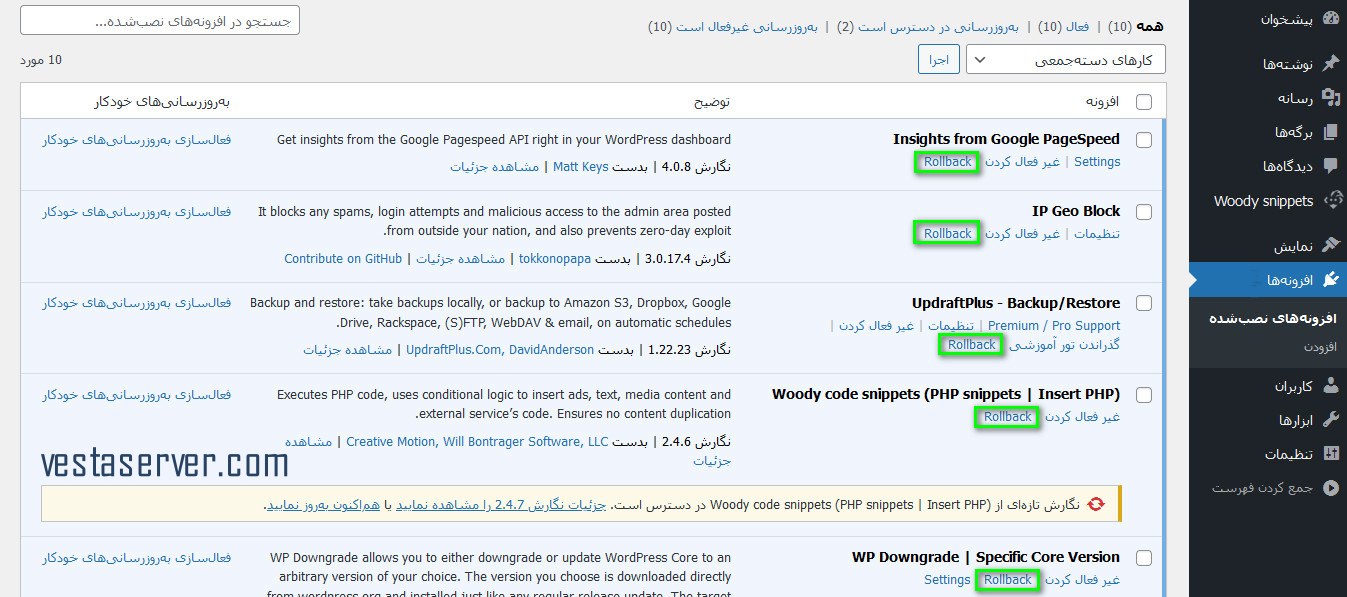Open the Media (رسانه) sidebar icon
This screenshot has width=1347, height=597.
tap(1330, 98)
